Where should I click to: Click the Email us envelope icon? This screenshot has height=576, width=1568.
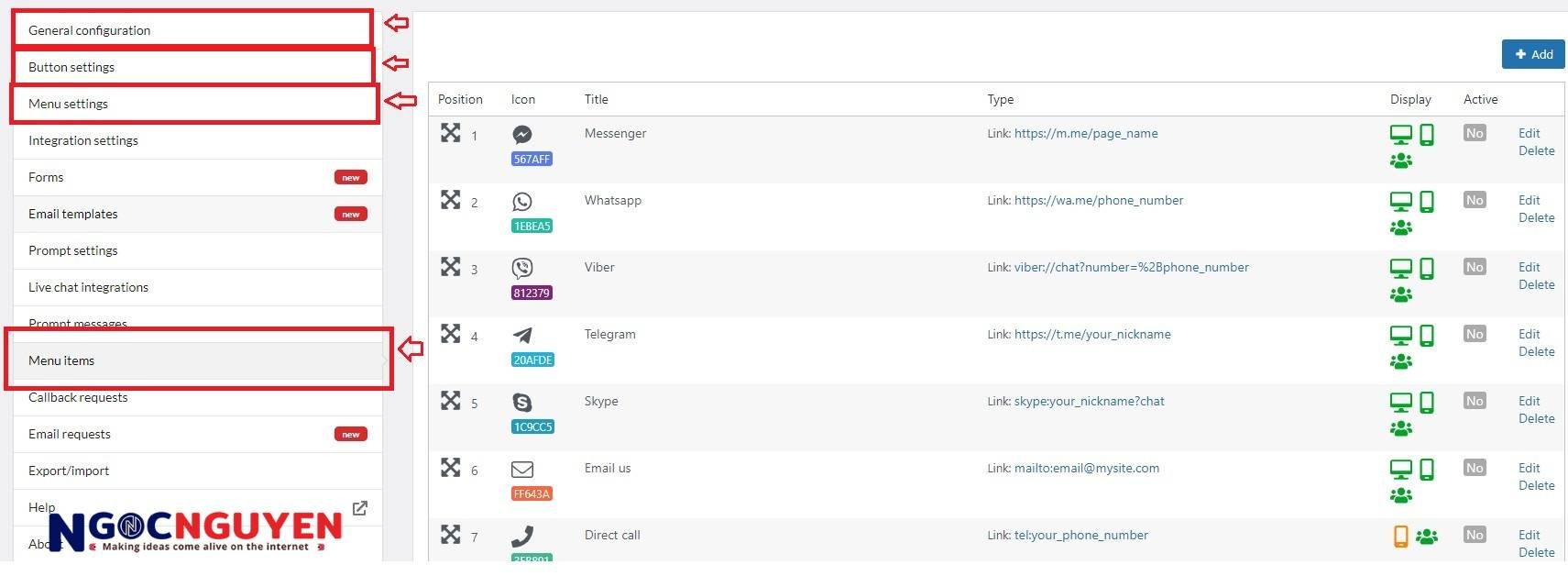[522, 470]
